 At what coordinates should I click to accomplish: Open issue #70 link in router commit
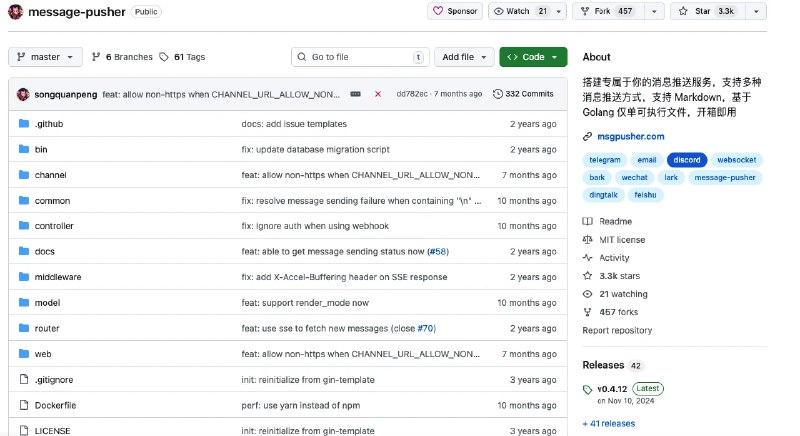click(x=426, y=328)
